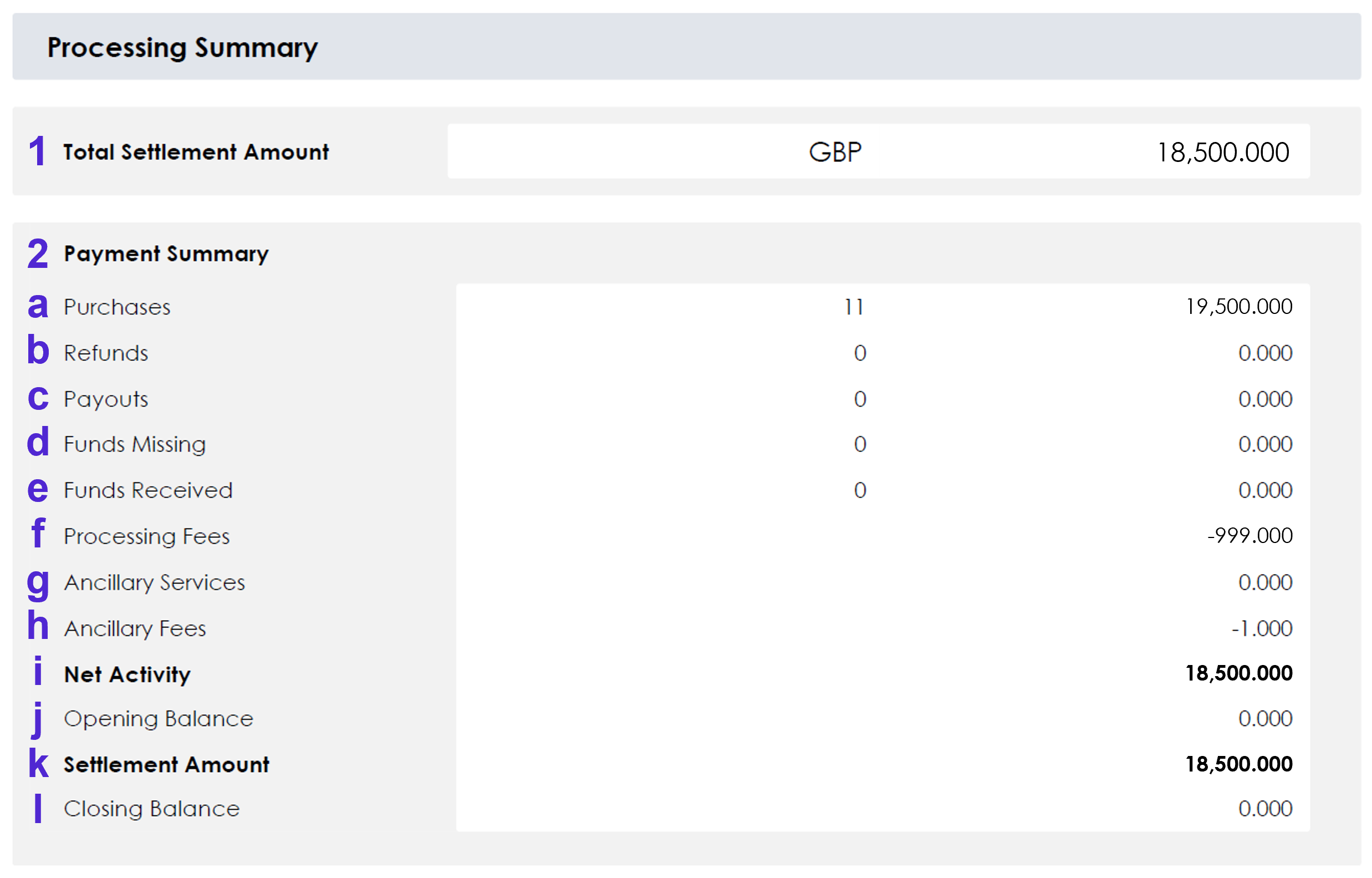Click the Opening Balance label
Viewport: 1372px width, 878px height.
159,719
